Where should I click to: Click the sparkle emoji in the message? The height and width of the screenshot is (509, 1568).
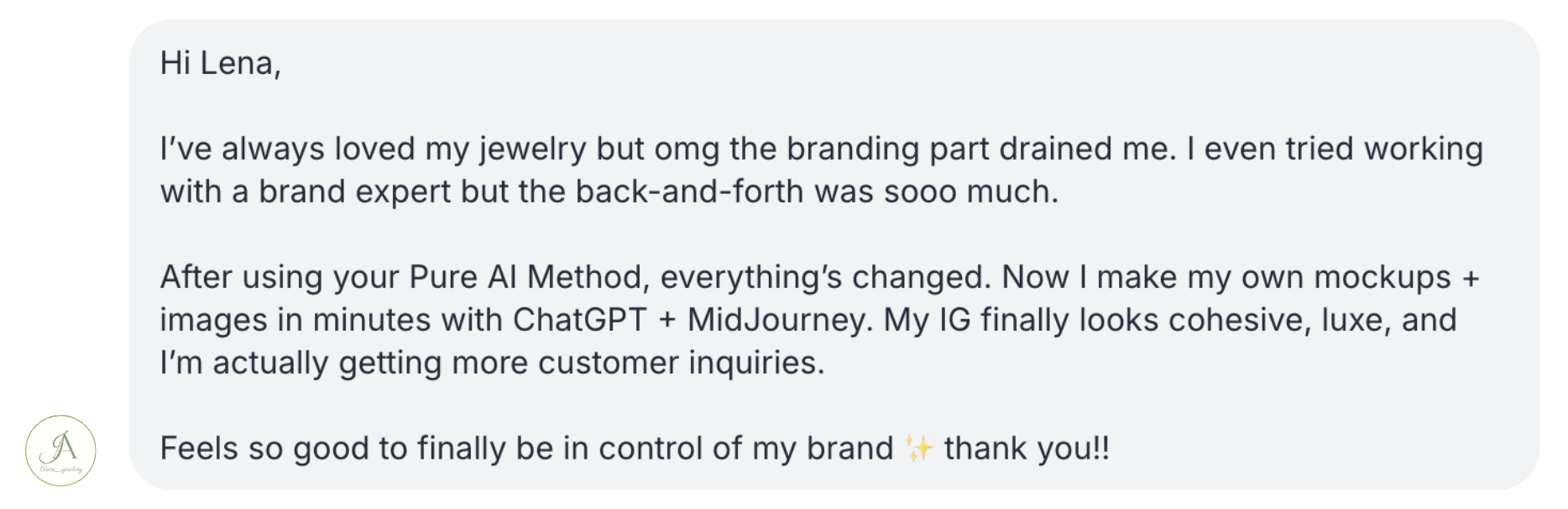tap(918, 449)
